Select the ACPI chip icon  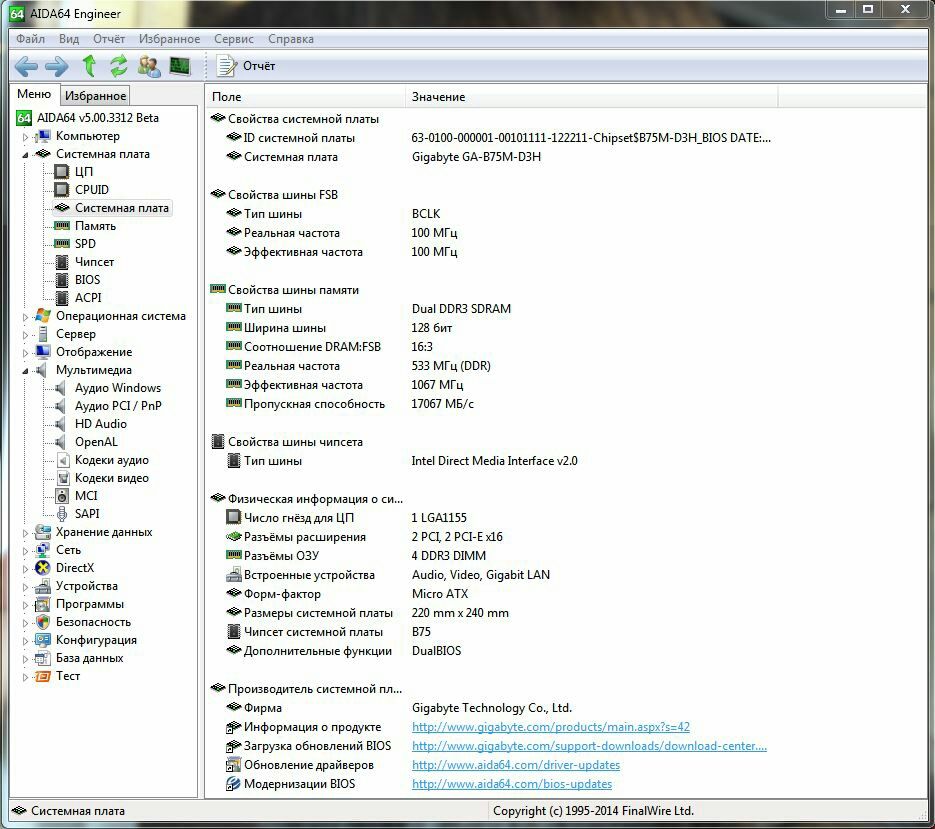61,298
